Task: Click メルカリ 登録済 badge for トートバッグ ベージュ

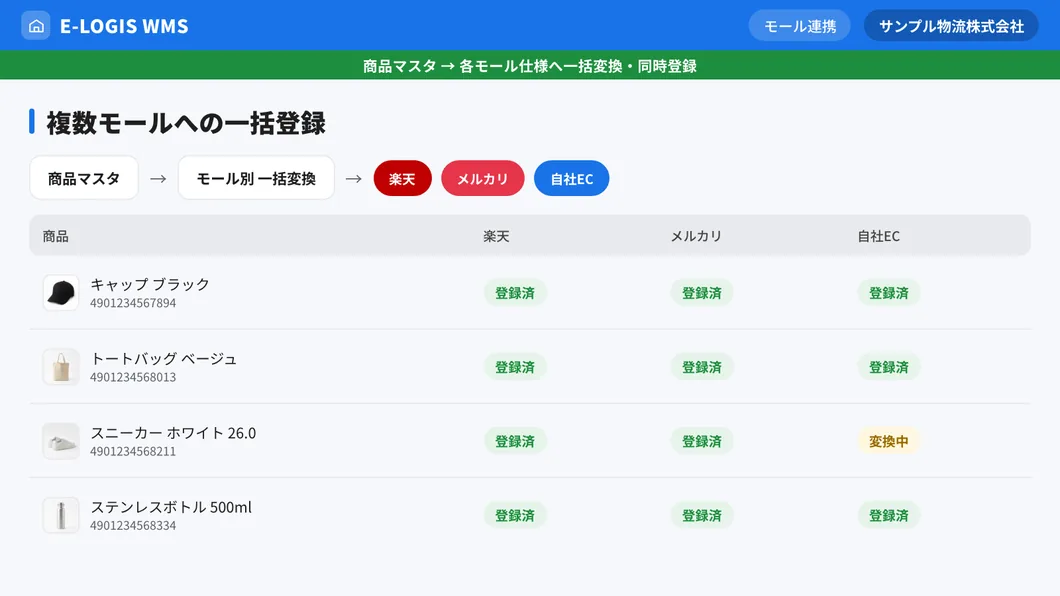Action: [702, 367]
